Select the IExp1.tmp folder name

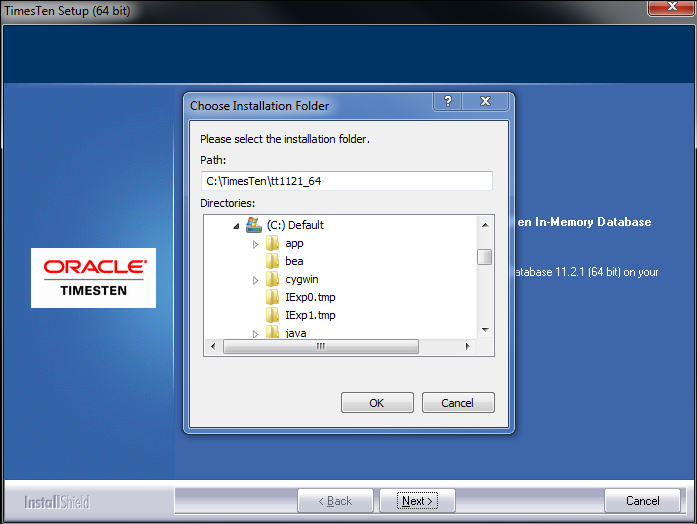point(310,315)
